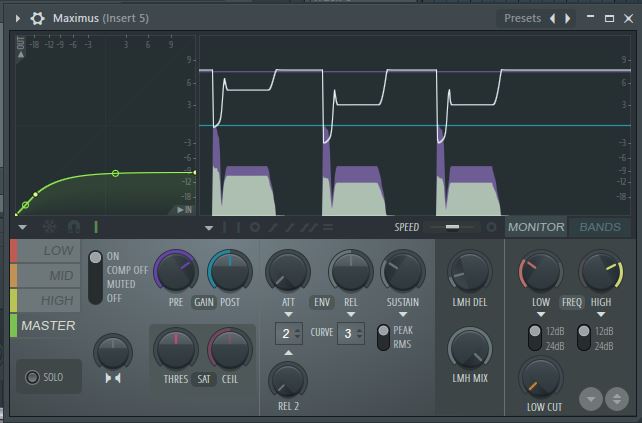Go to the next preset arrow

(x=567, y=18)
